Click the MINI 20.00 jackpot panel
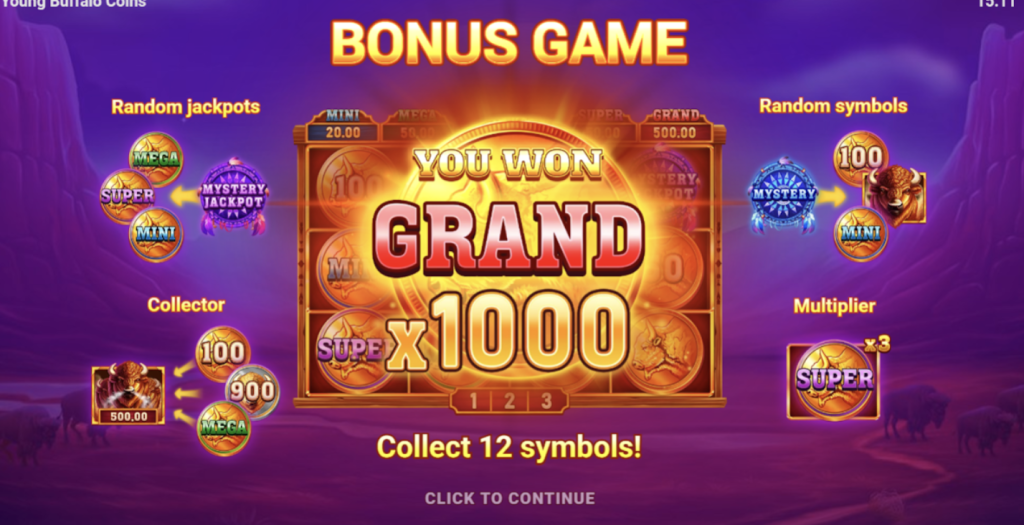1024x525 pixels. tap(343, 125)
